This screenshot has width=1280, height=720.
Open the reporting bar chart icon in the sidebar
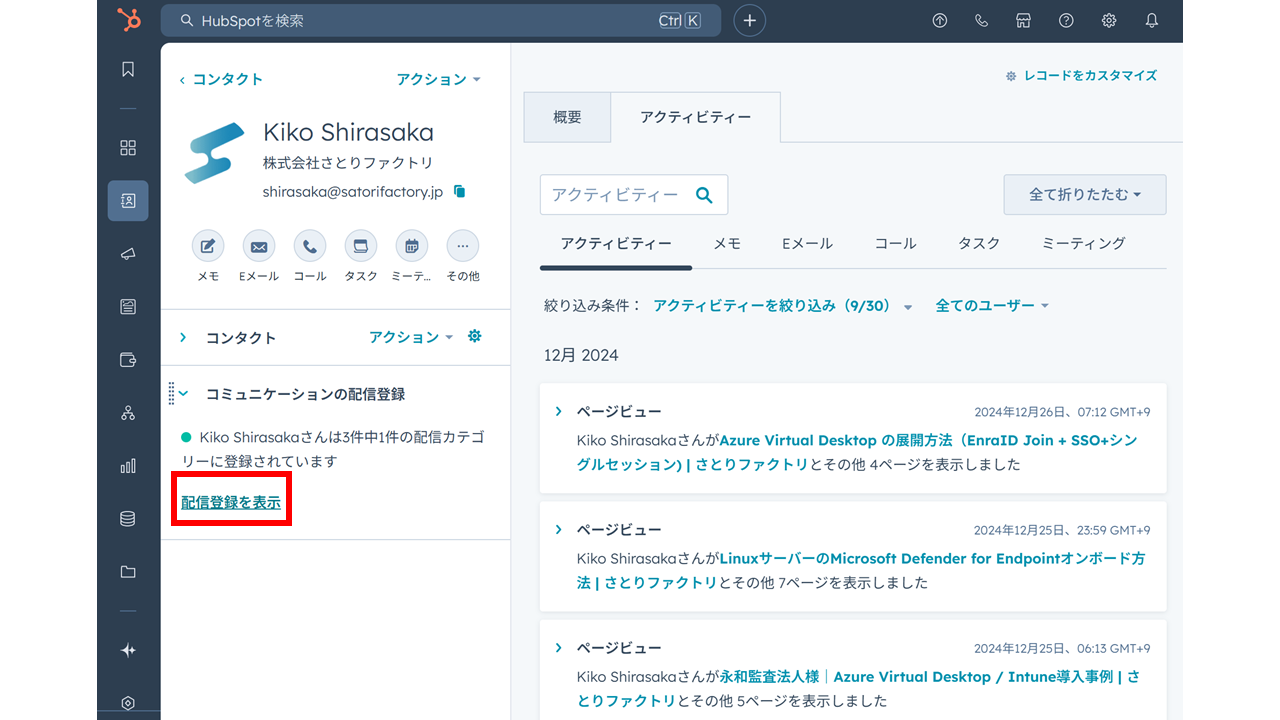(128, 466)
